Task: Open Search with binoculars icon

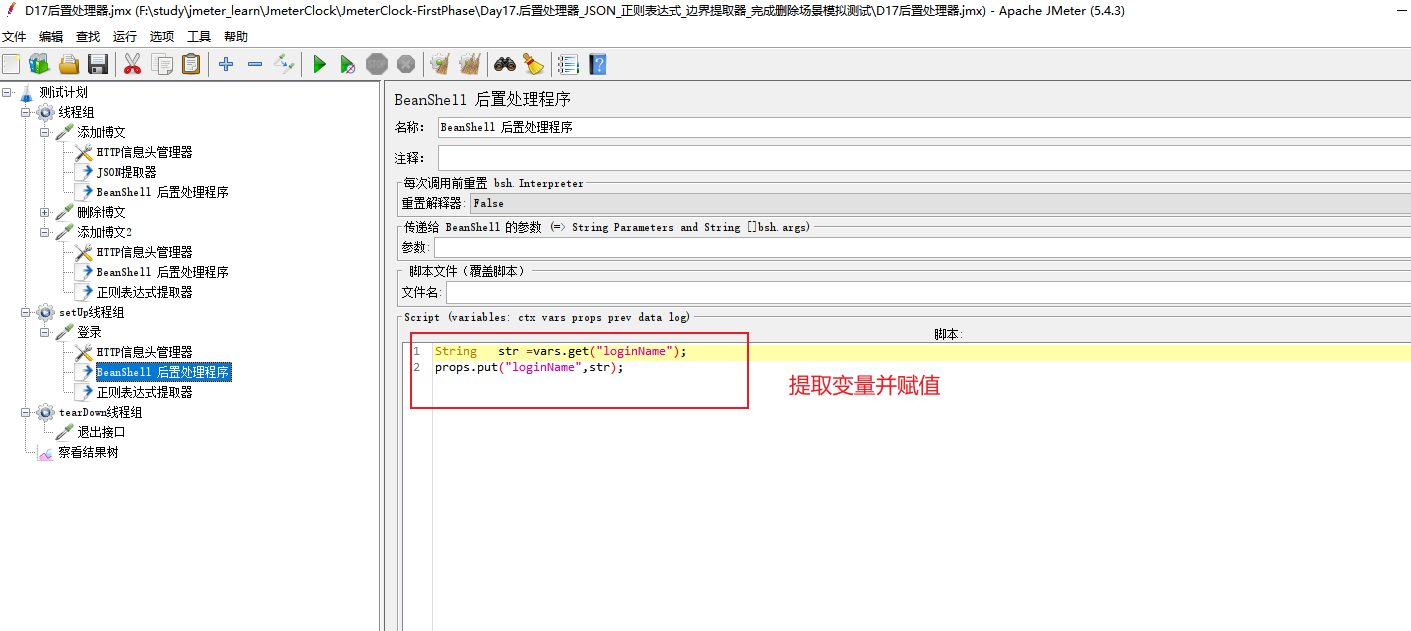Action: (505, 65)
